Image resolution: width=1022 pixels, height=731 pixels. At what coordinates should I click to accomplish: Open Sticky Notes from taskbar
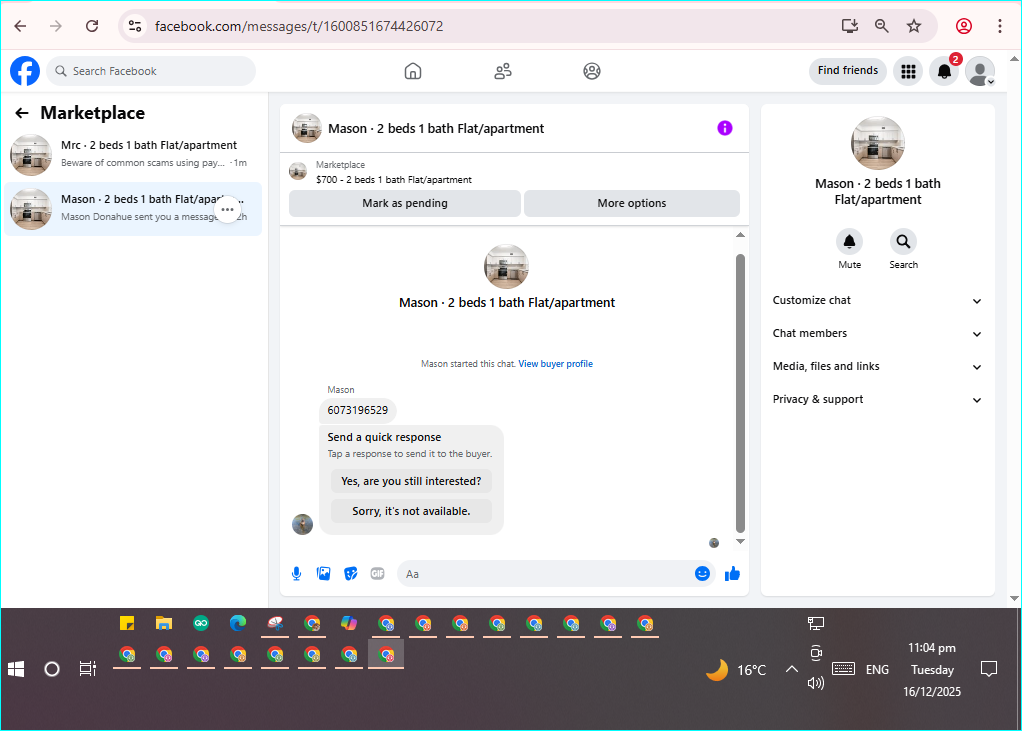[127, 624]
